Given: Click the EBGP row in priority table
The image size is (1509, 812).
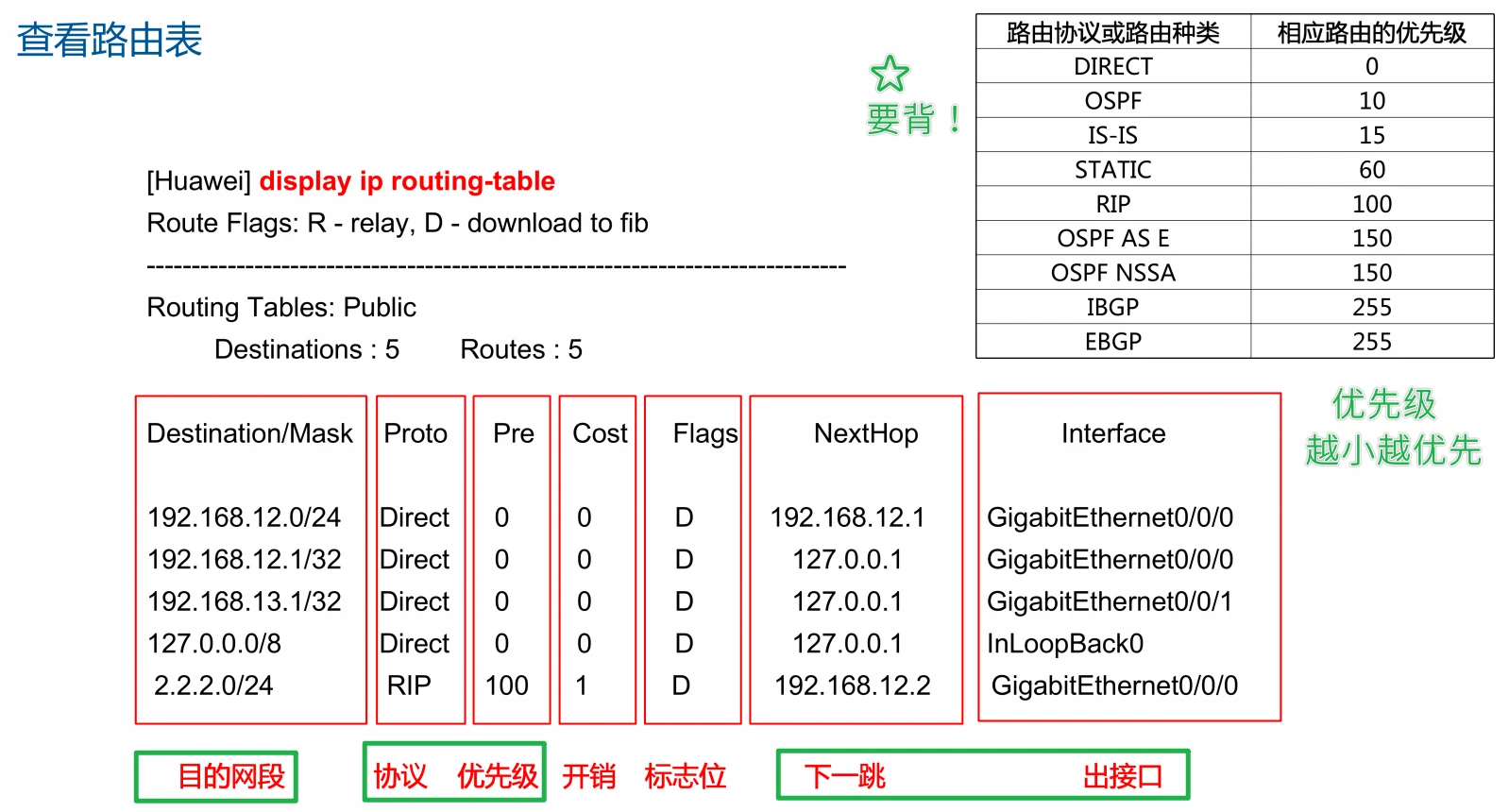Looking at the screenshot, I should pos(1112,342).
